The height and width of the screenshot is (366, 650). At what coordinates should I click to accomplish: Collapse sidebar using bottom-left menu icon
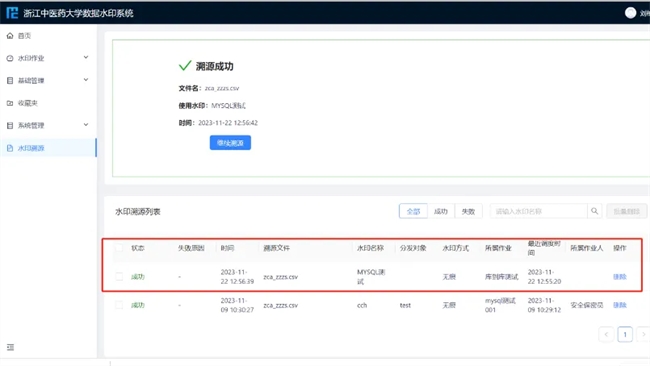coord(10,347)
